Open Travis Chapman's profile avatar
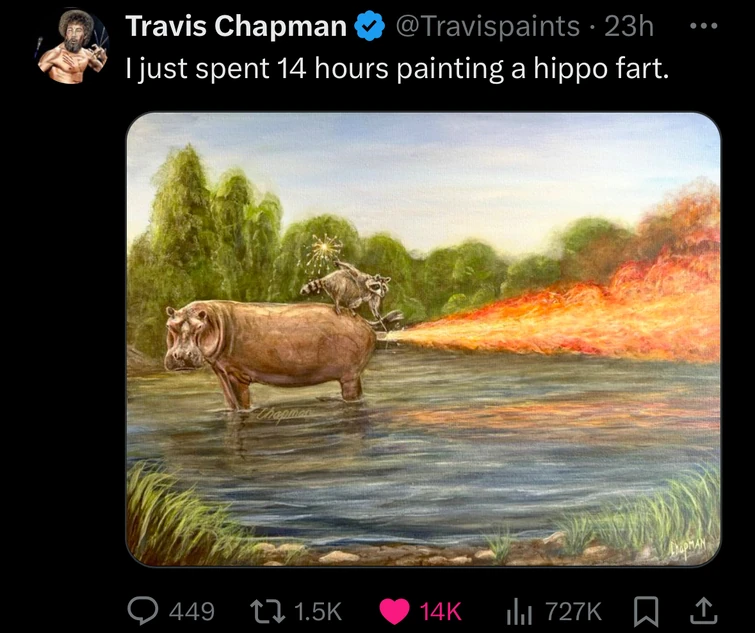This screenshot has width=755, height=633. click(x=72, y=46)
